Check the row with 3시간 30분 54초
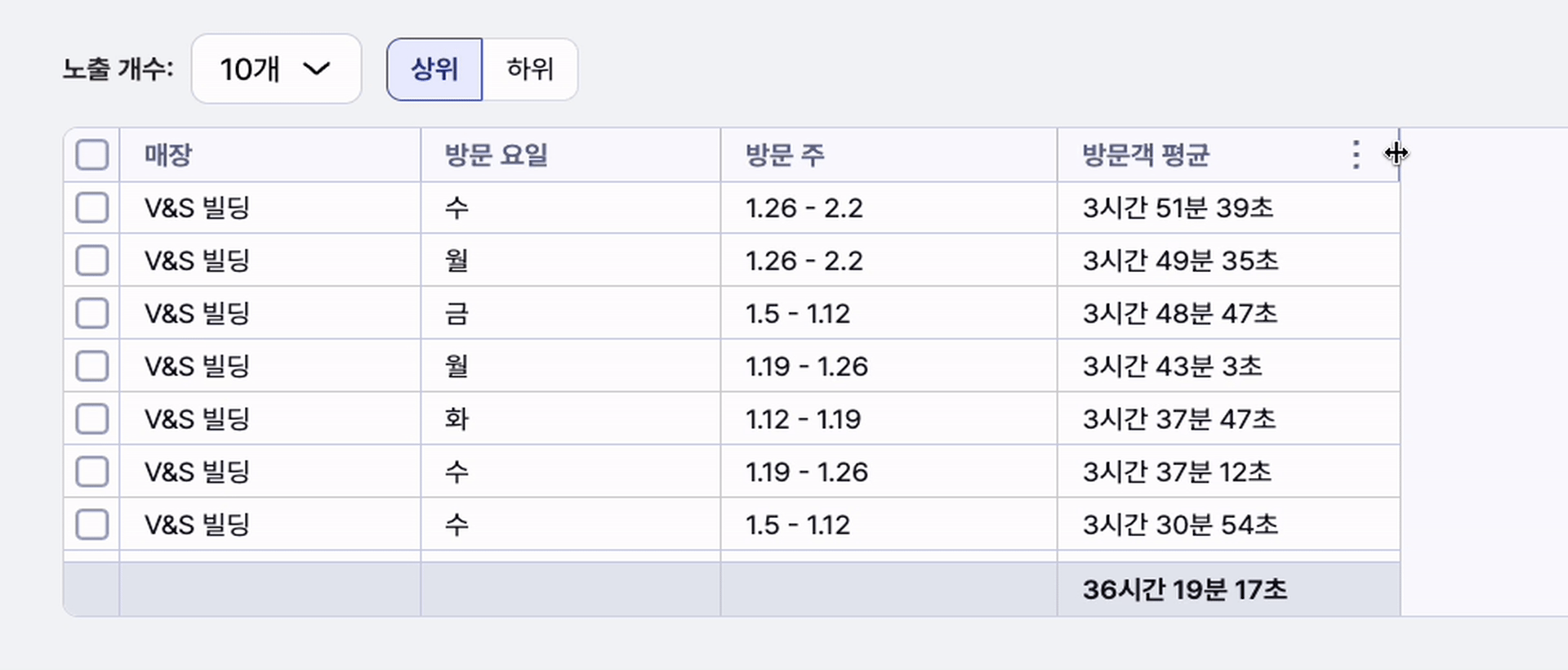Image resolution: width=1568 pixels, height=670 pixels. coord(92,525)
